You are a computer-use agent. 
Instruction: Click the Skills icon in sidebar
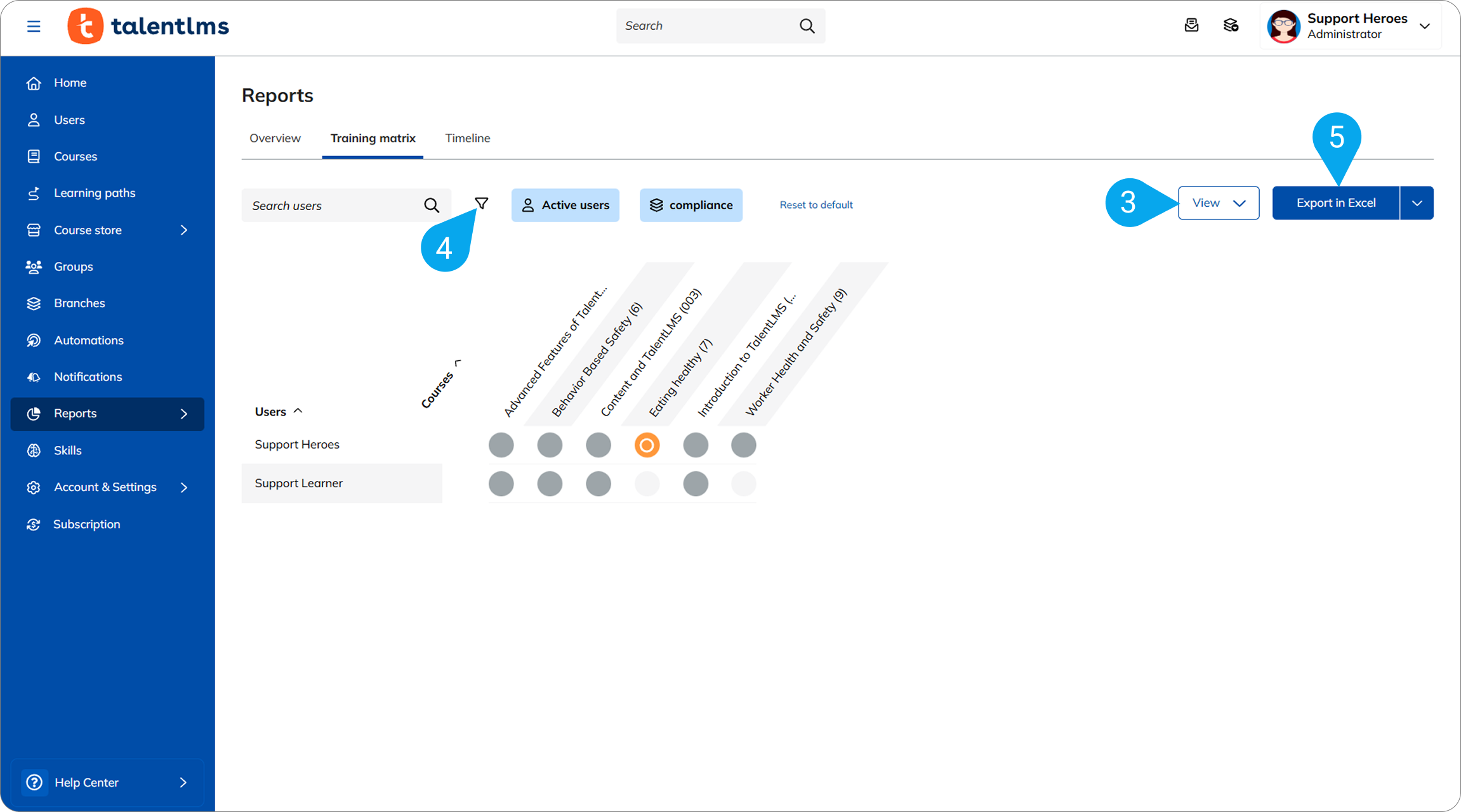pyautogui.click(x=34, y=450)
